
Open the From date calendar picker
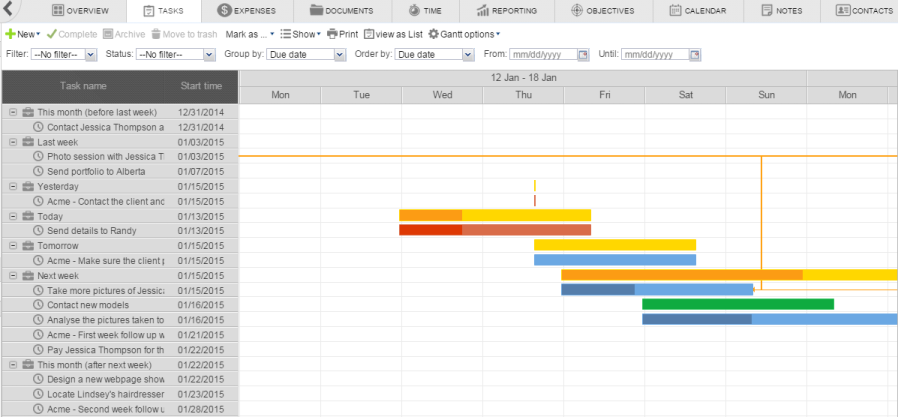click(x=583, y=54)
